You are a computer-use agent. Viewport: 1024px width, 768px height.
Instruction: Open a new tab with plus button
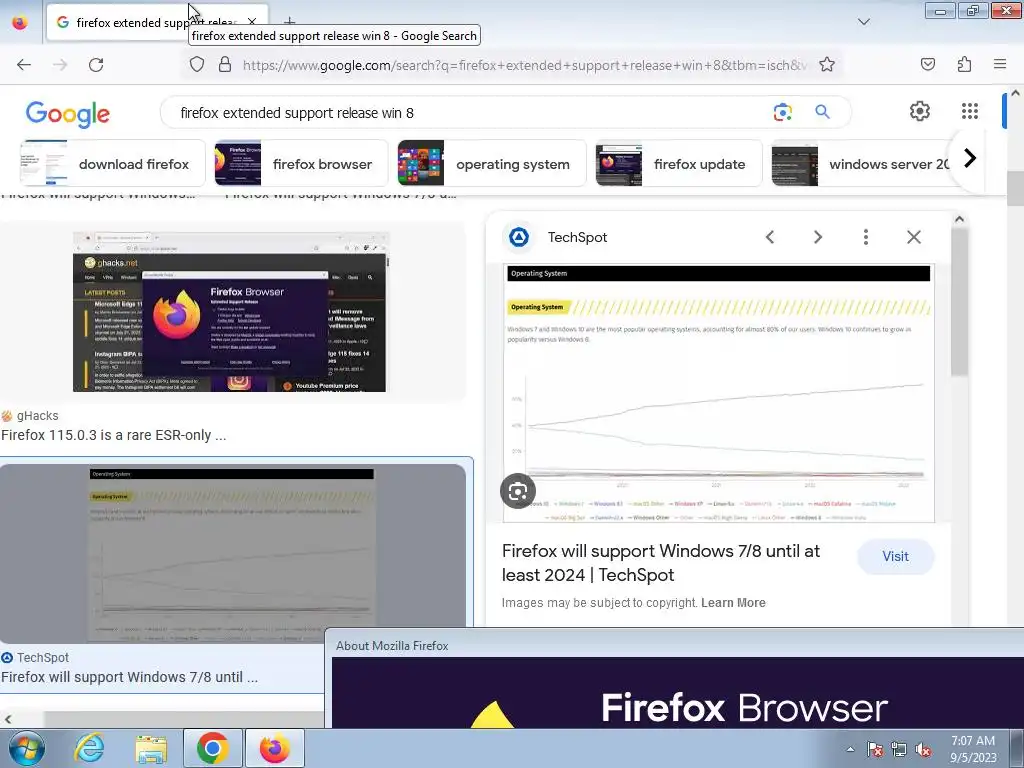click(x=289, y=22)
